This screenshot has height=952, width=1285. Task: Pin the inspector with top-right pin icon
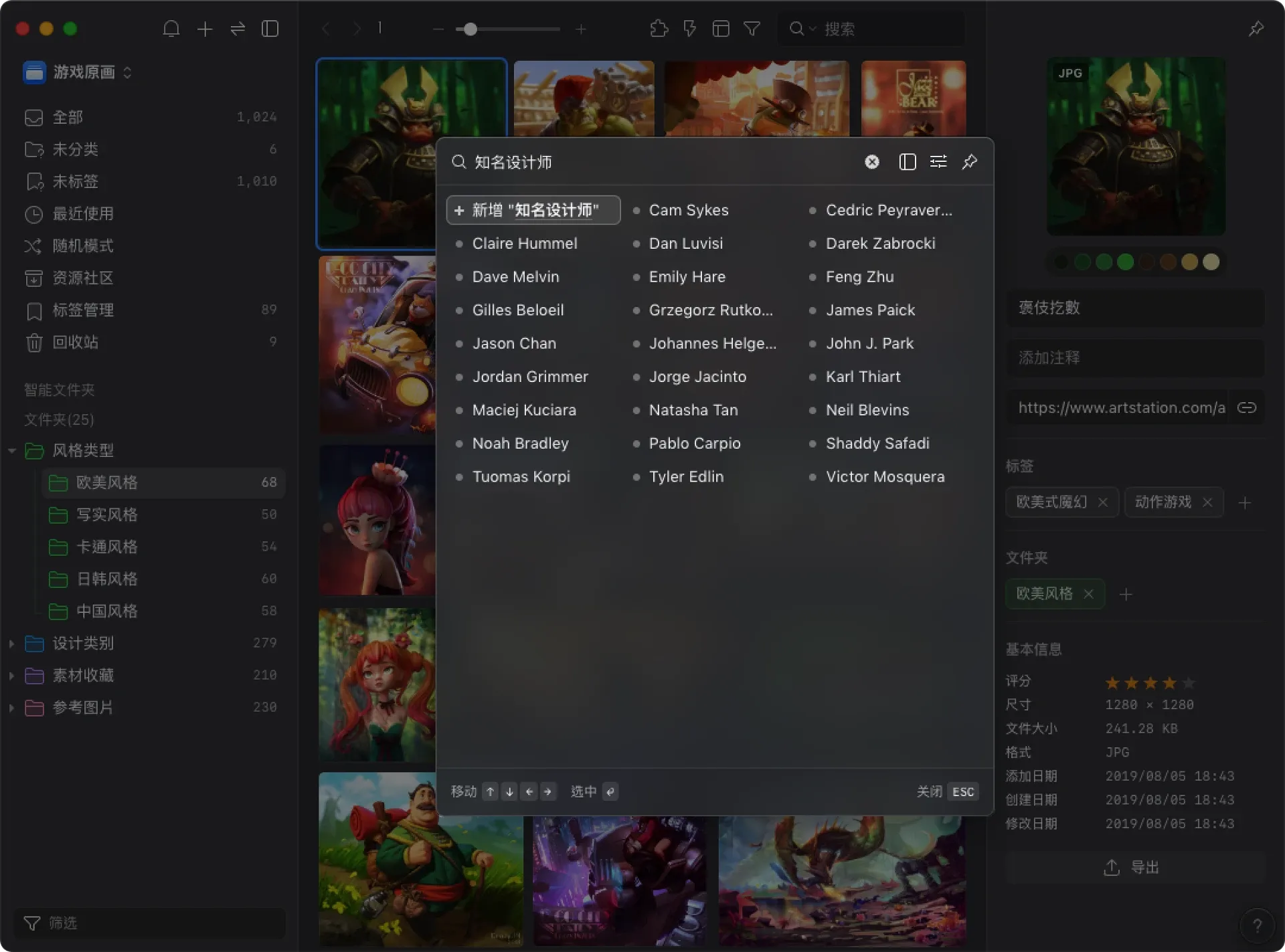pyautogui.click(x=1256, y=29)
